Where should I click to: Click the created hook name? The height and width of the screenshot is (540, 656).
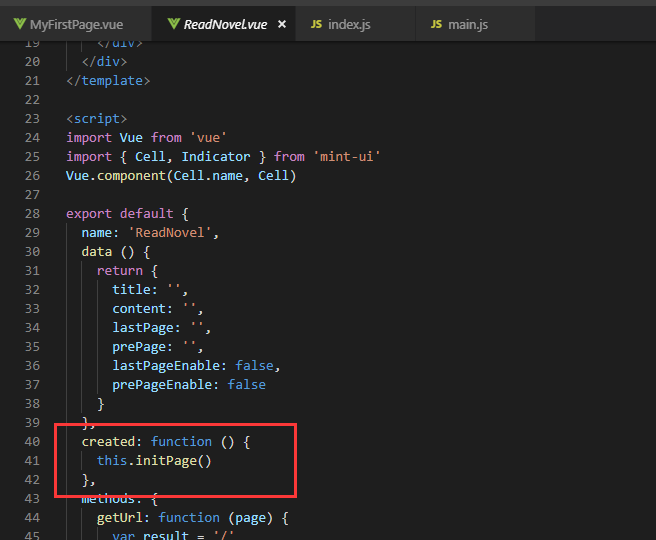click(108, 442)
